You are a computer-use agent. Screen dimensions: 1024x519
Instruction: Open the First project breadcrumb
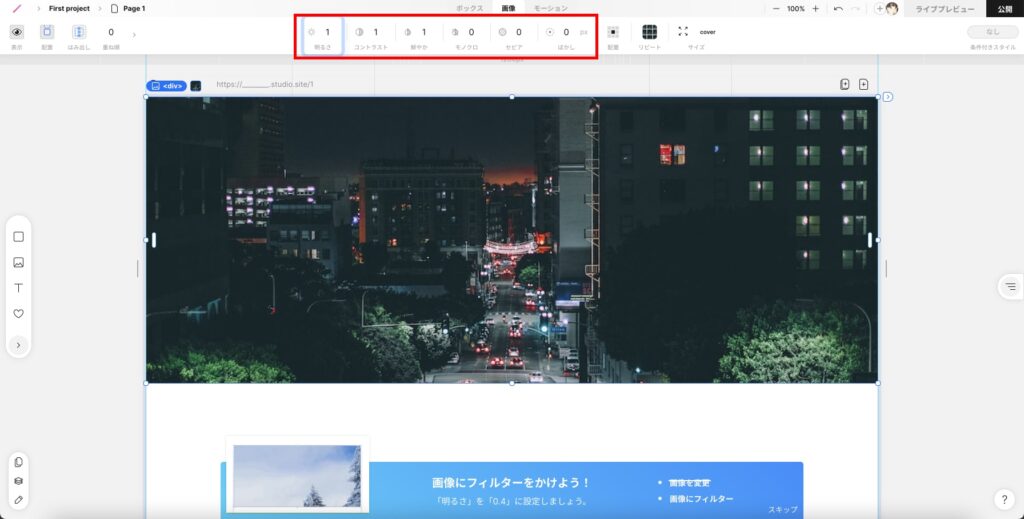(x=69, y=8)
